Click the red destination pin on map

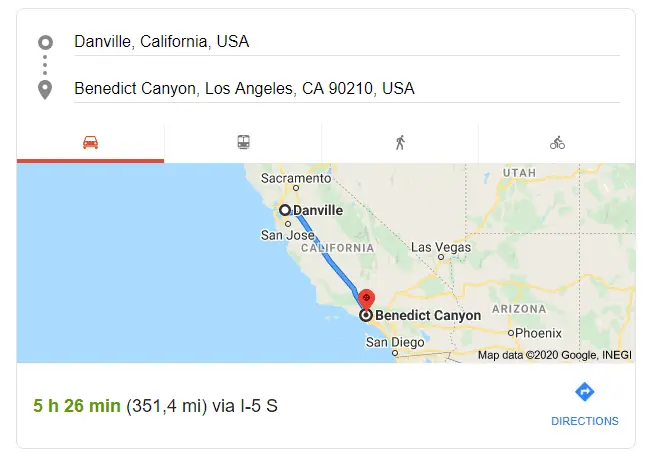[366, 298]
